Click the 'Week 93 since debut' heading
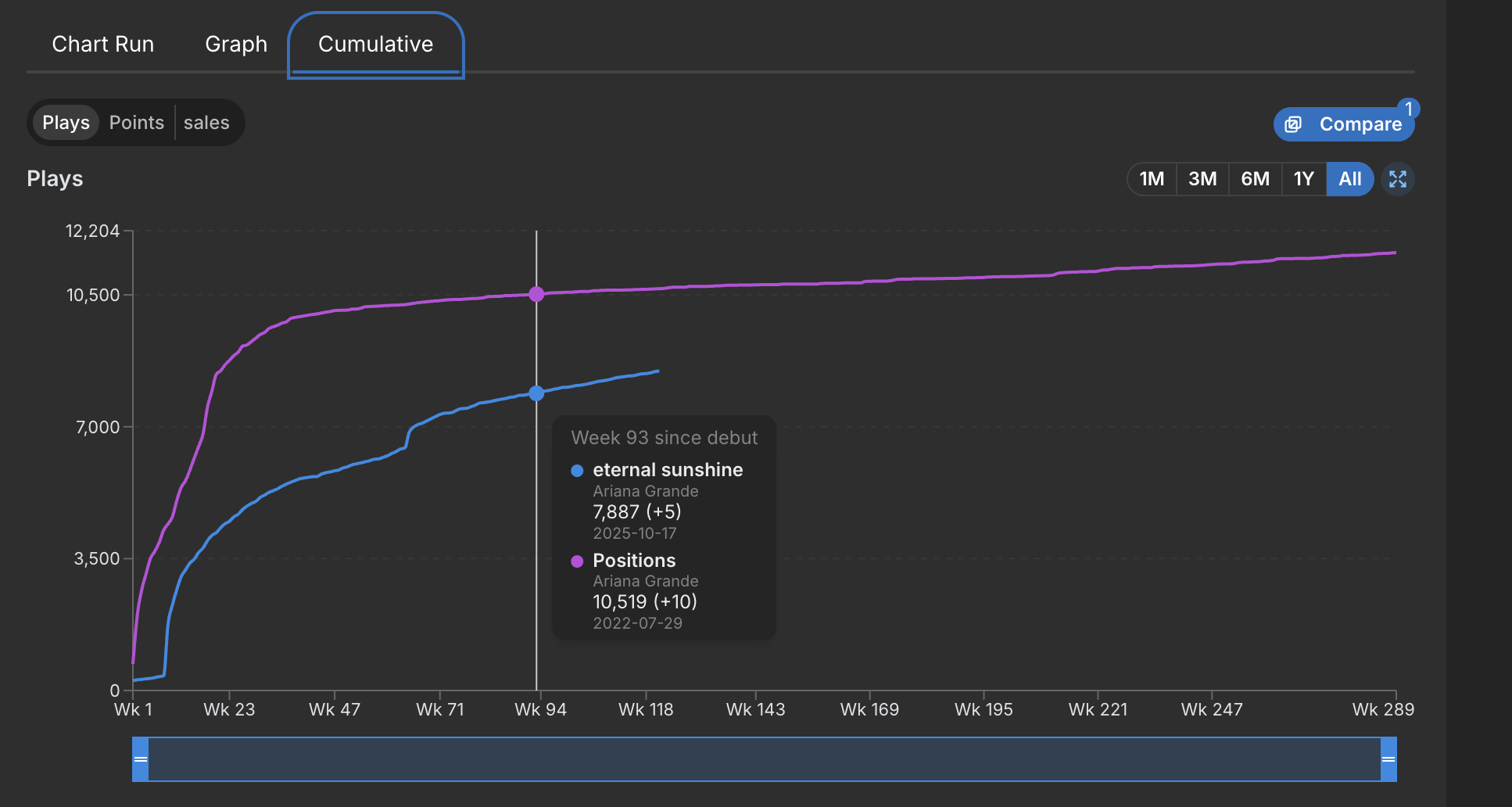The width and height of the screenshot is (1512, 807). [665, 438]
